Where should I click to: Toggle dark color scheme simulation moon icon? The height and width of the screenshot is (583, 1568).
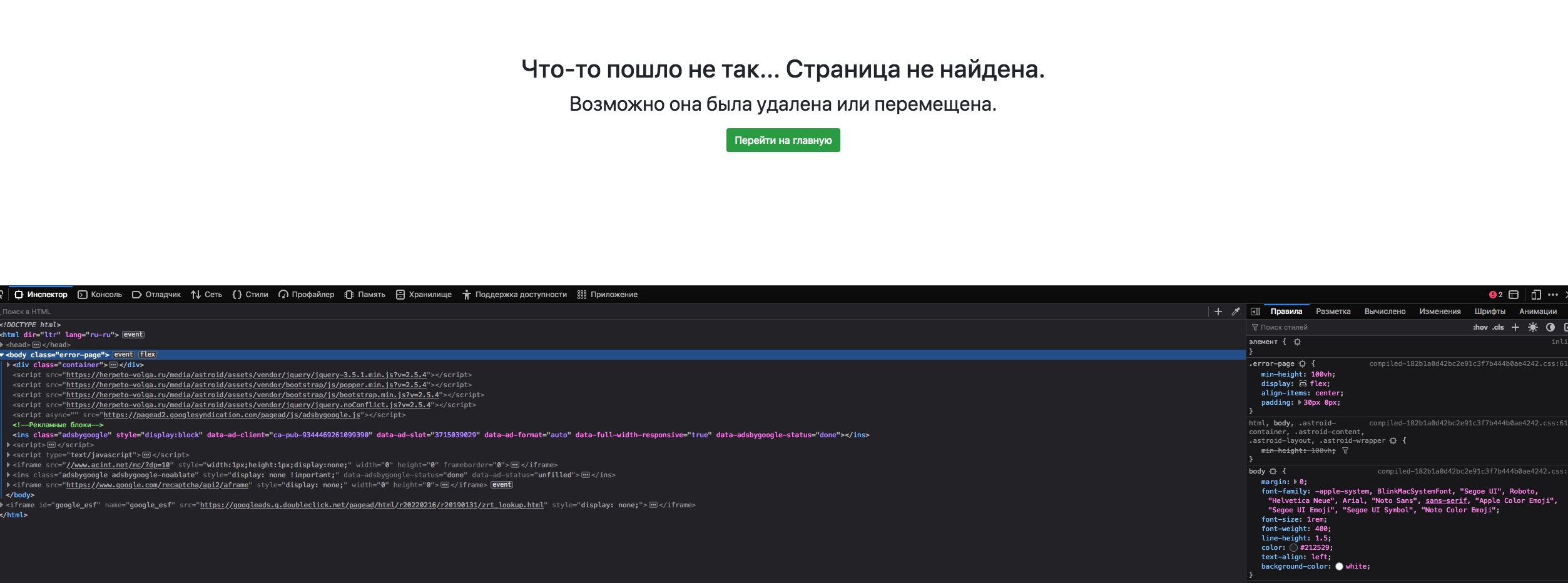[x=1550, y=327]
